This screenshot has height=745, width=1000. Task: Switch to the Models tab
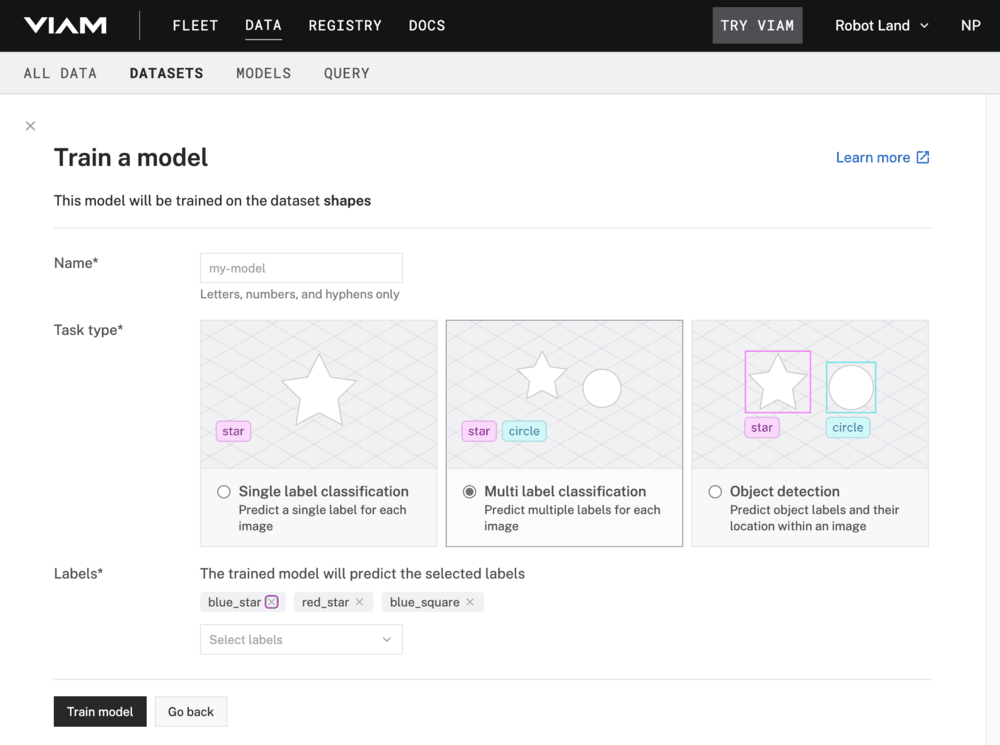pyautogui.click(x=263, y=73)
